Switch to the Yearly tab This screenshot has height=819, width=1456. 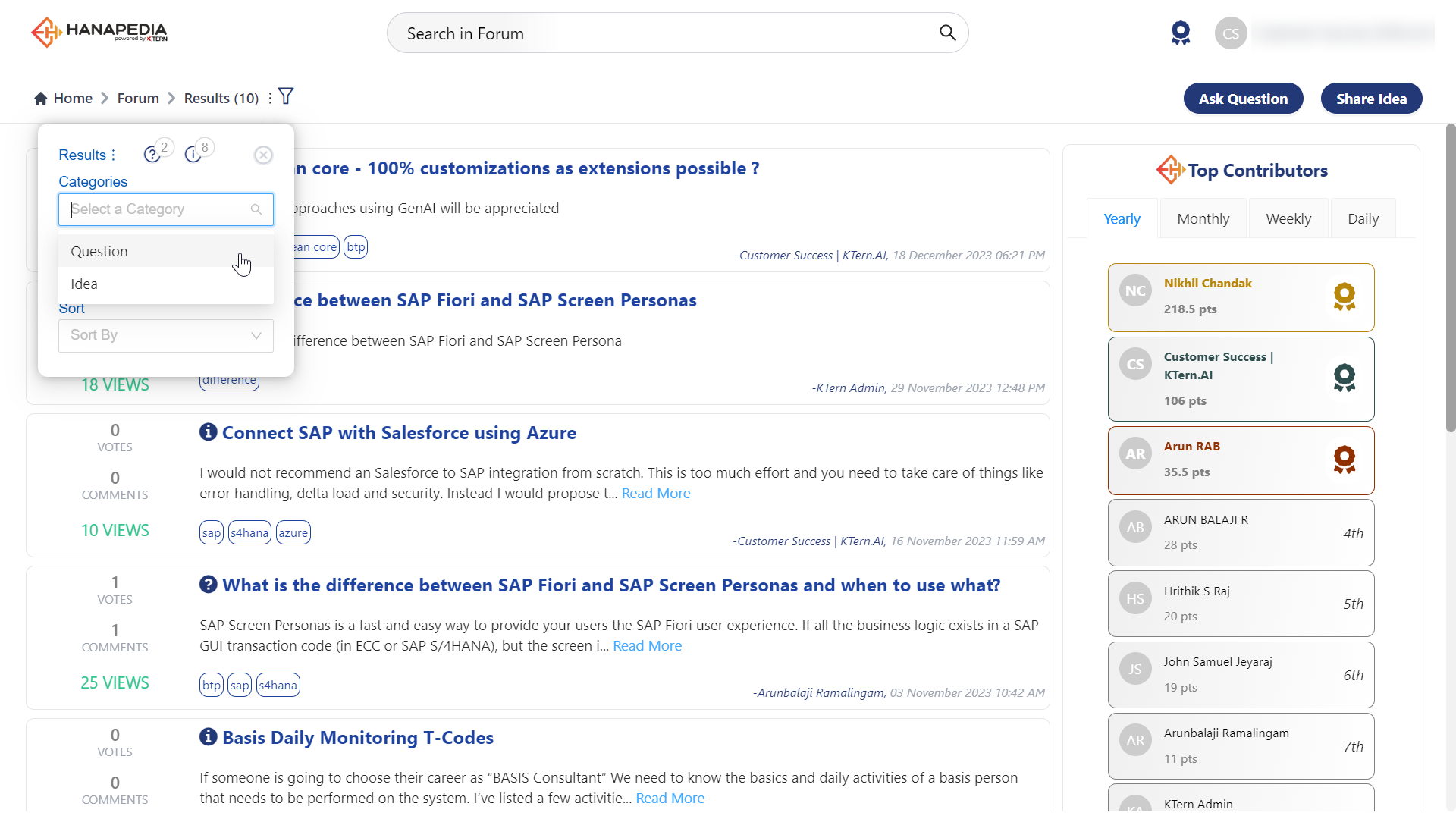coord(1122,218)
